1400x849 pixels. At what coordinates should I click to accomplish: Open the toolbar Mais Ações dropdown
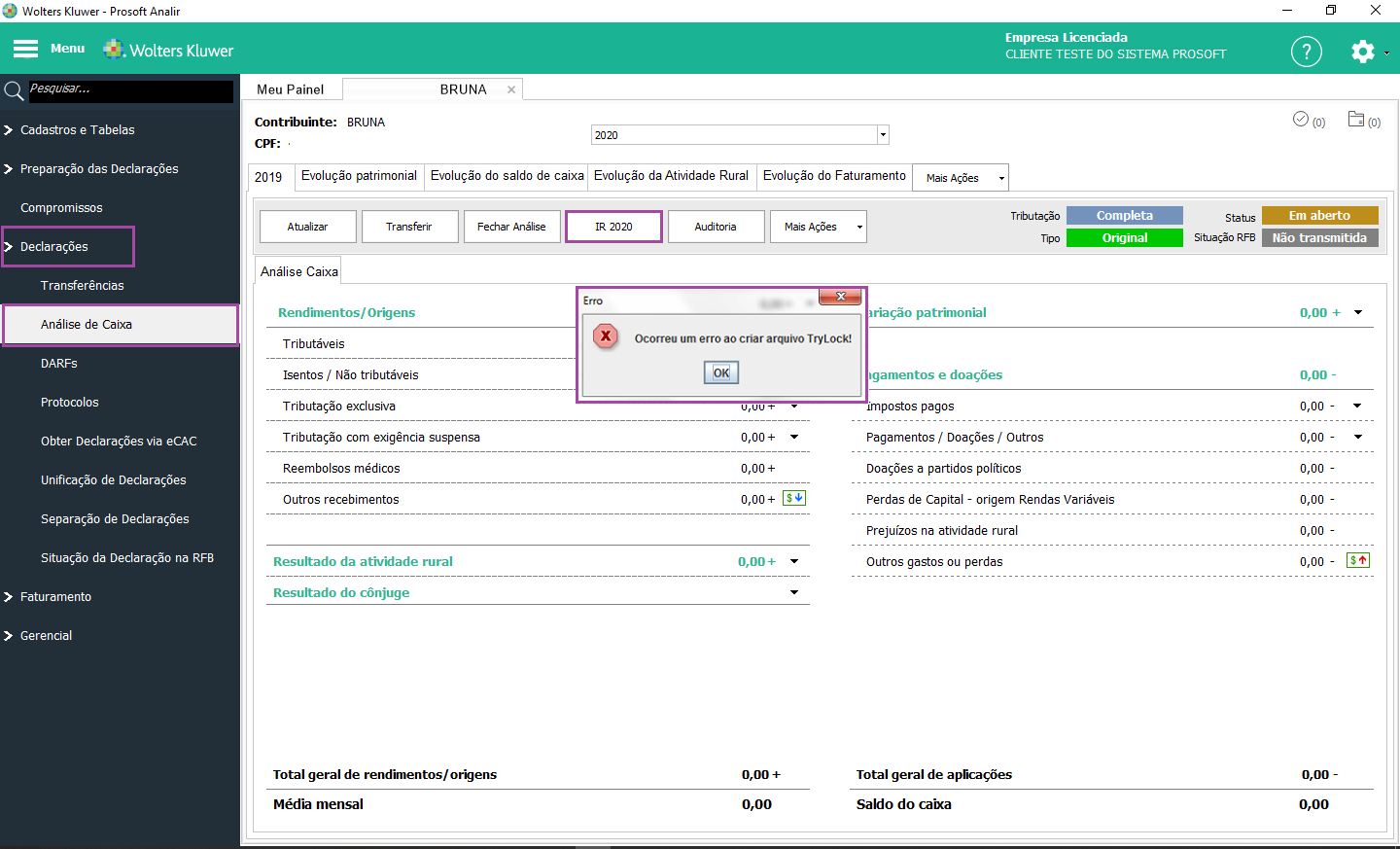pyautogui.click(x=819, y=227)
